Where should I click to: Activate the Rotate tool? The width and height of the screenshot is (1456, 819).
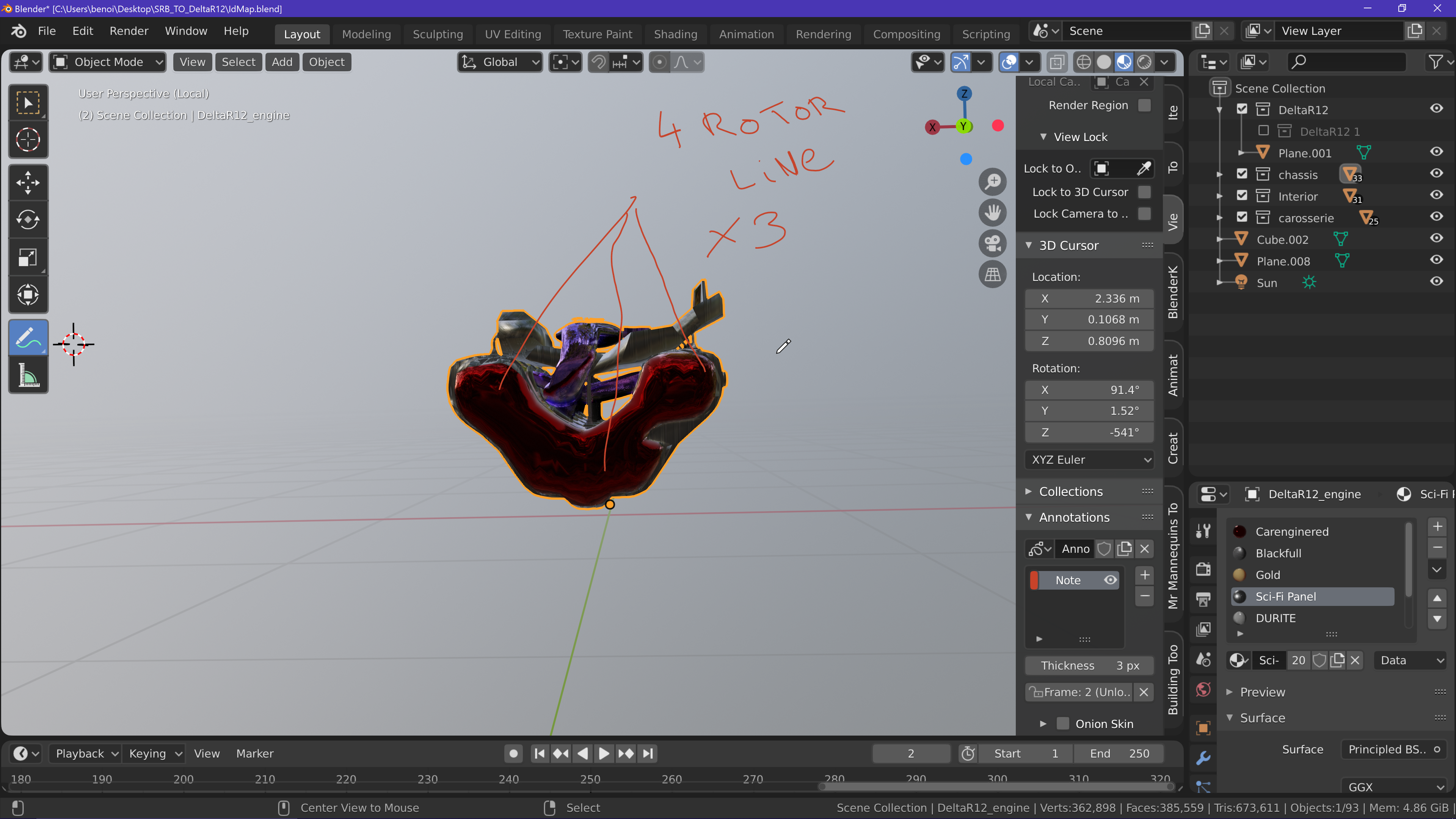click(x=28, y=220)
